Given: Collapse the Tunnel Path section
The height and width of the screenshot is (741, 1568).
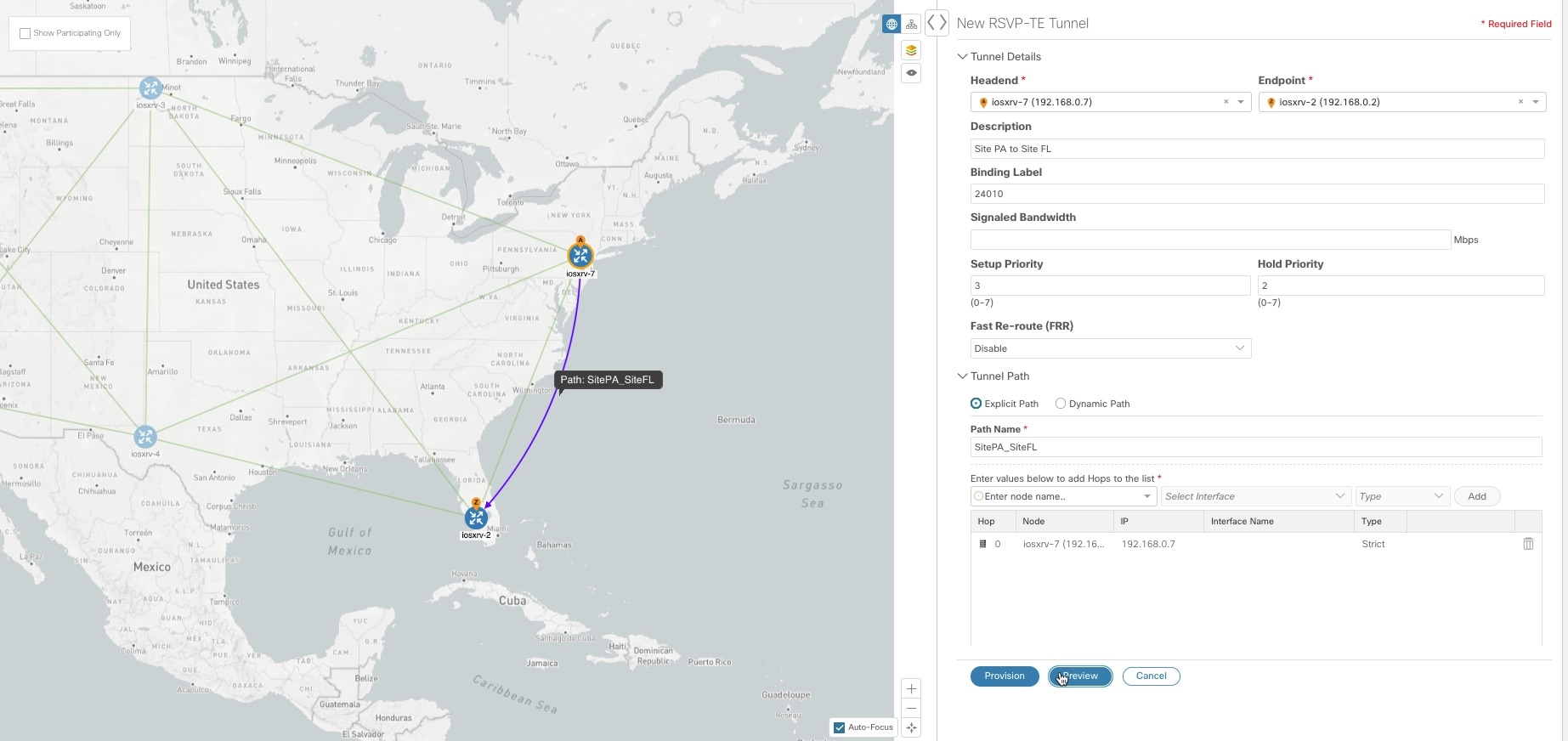Looking at the screenshot, I should tap(963, 376).
